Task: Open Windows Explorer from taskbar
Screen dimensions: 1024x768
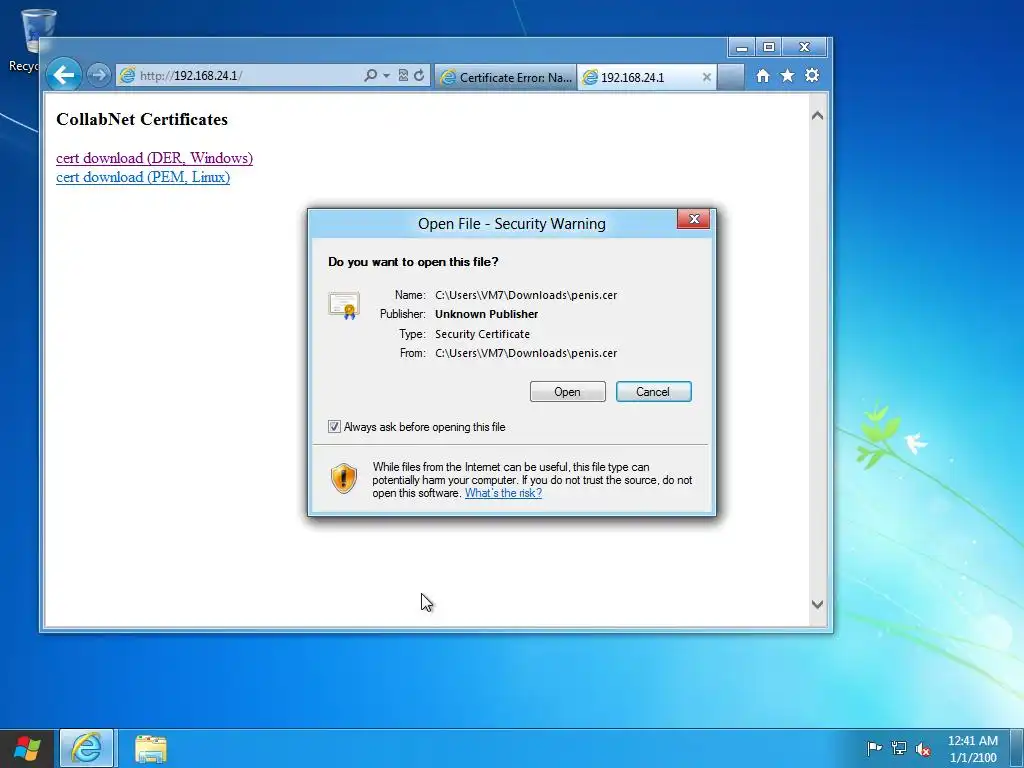Action: coord(151,748)
